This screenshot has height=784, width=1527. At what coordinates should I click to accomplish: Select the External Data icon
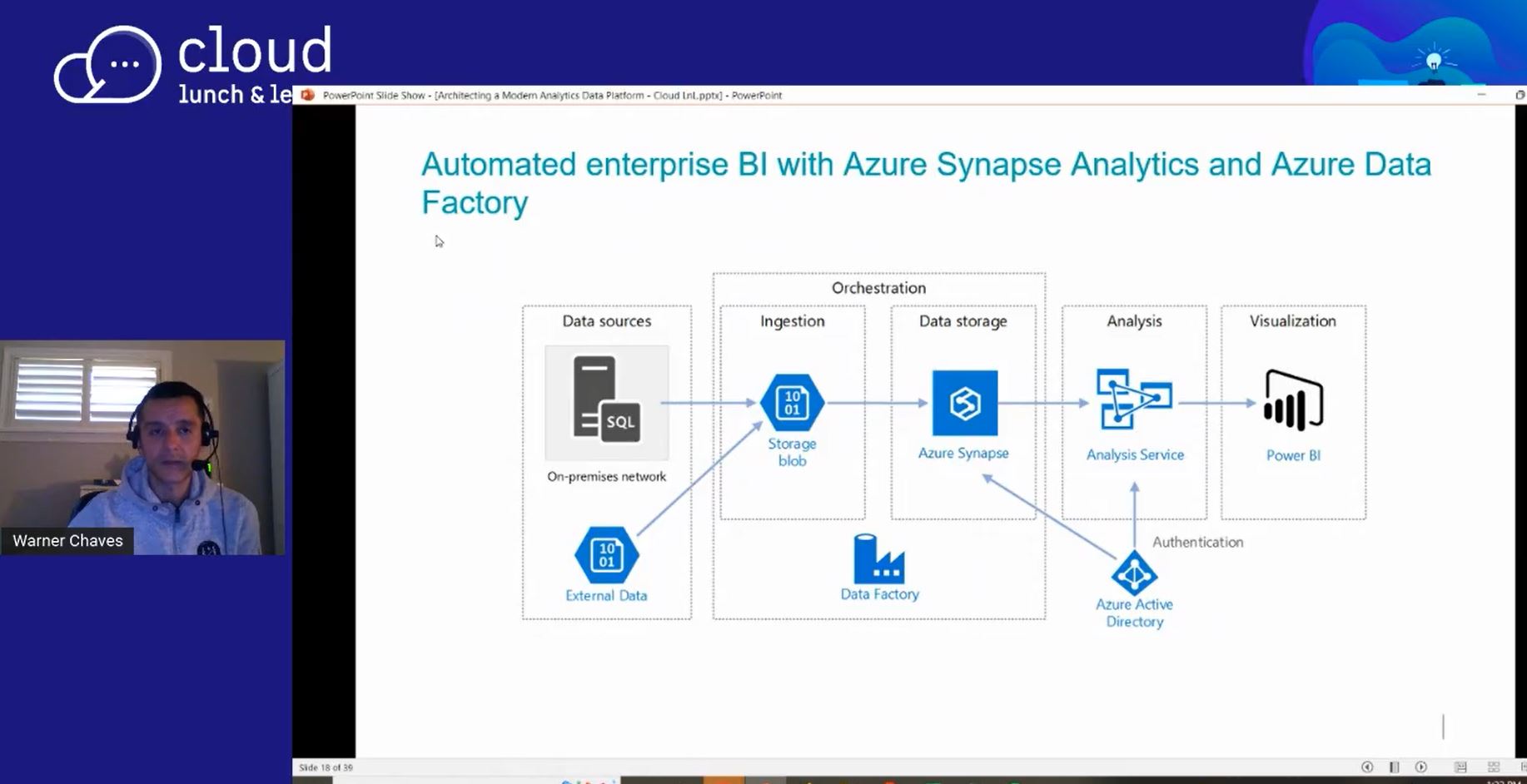(606, 554)
